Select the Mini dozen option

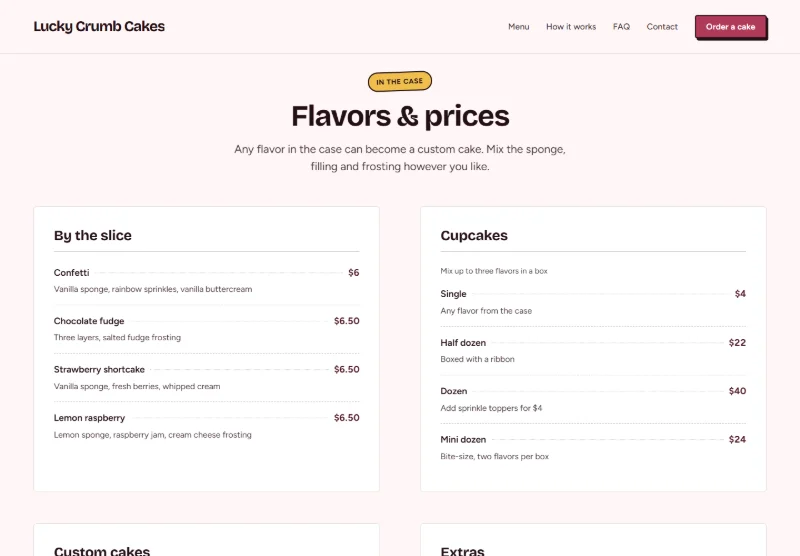pyautogui.click(x=593, y=447)
